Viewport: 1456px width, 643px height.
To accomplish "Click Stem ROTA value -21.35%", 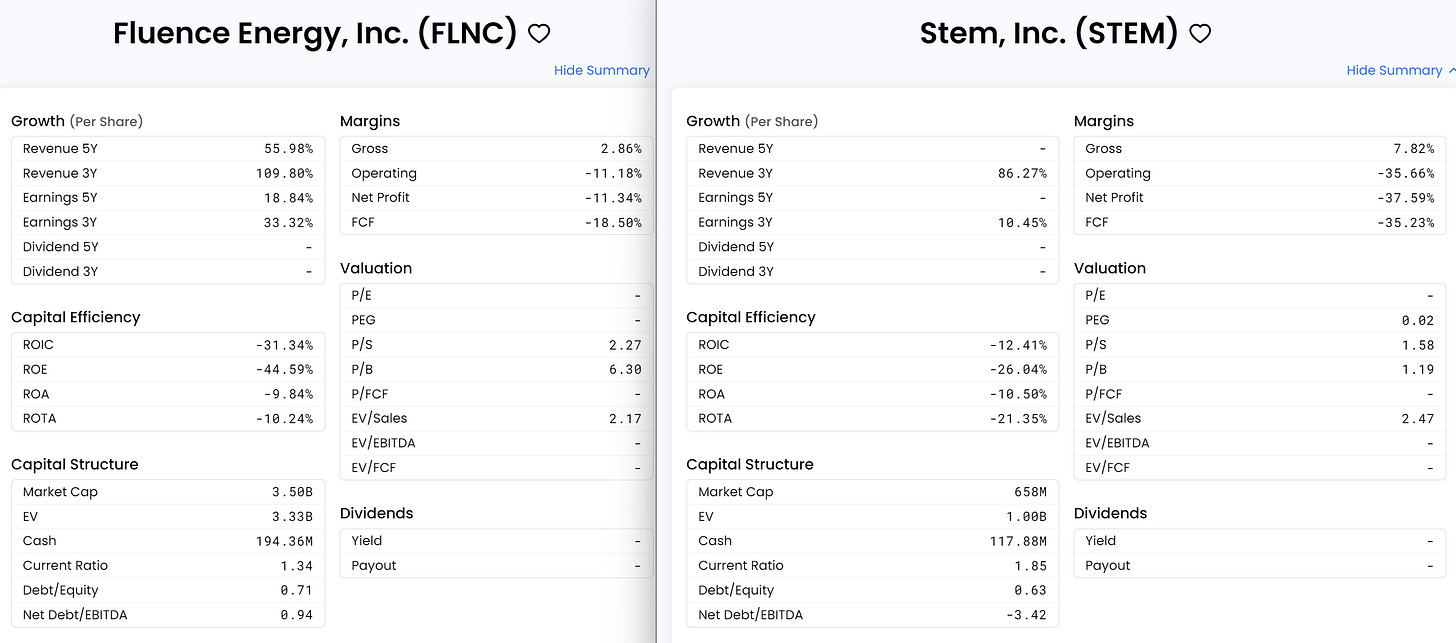I will pyautogui.click(x=1017, y=418).
